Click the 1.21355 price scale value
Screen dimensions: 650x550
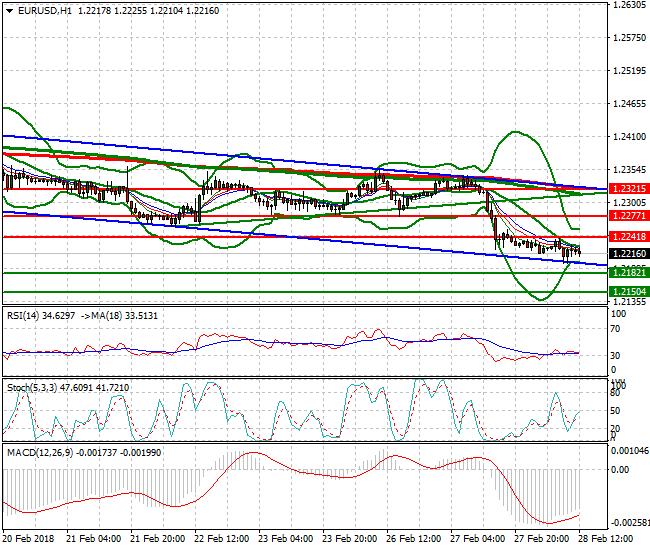[629, 302]
